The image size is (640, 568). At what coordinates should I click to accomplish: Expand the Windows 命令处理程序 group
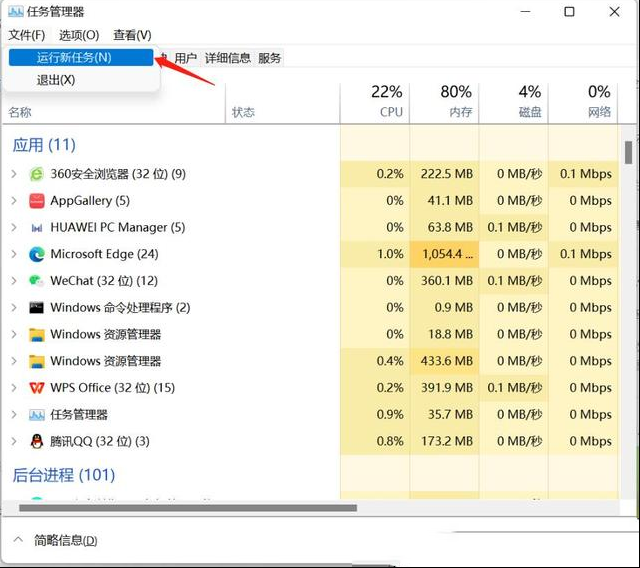(x=14, y=308)
